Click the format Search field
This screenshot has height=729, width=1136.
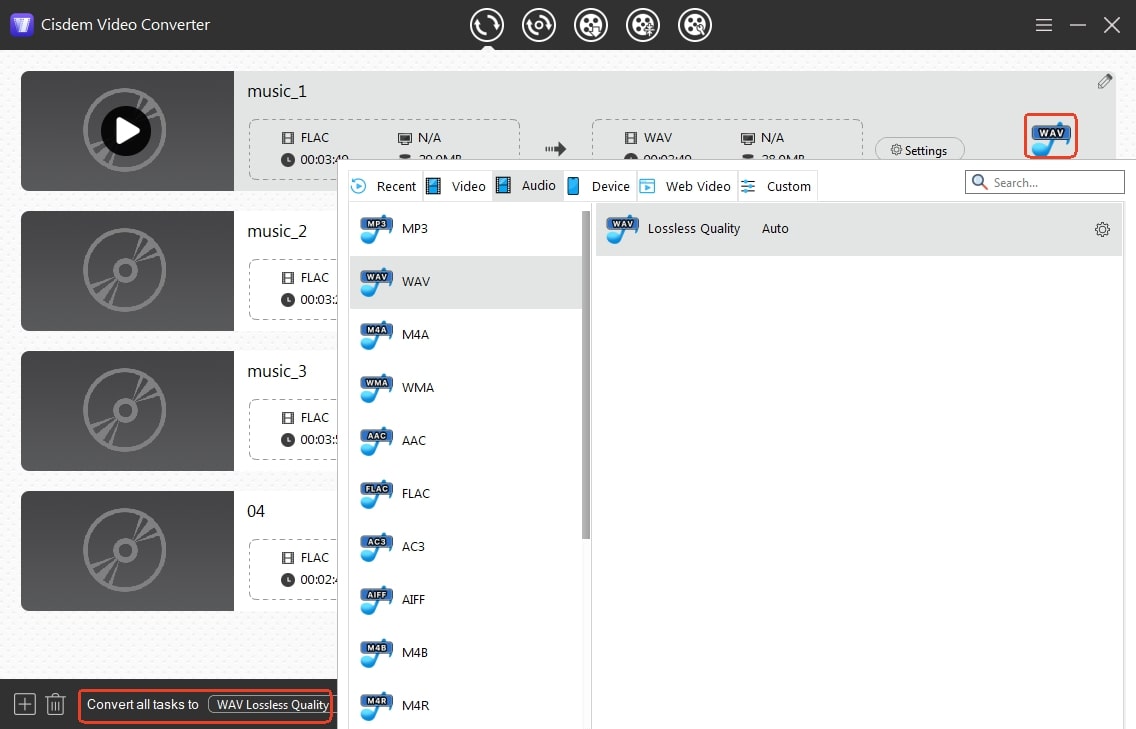[x=1044, y=183]
